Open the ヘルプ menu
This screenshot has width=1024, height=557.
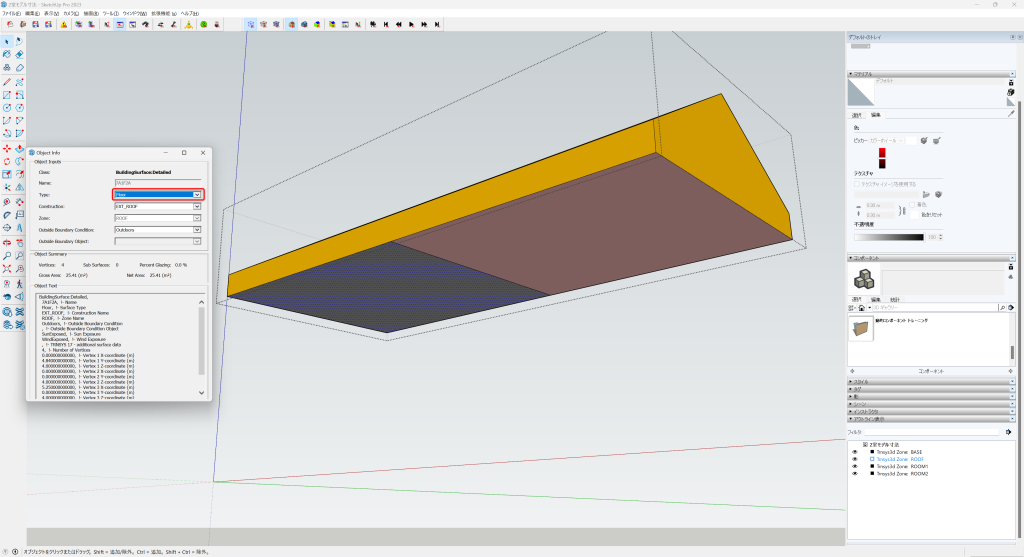[189, 13]
